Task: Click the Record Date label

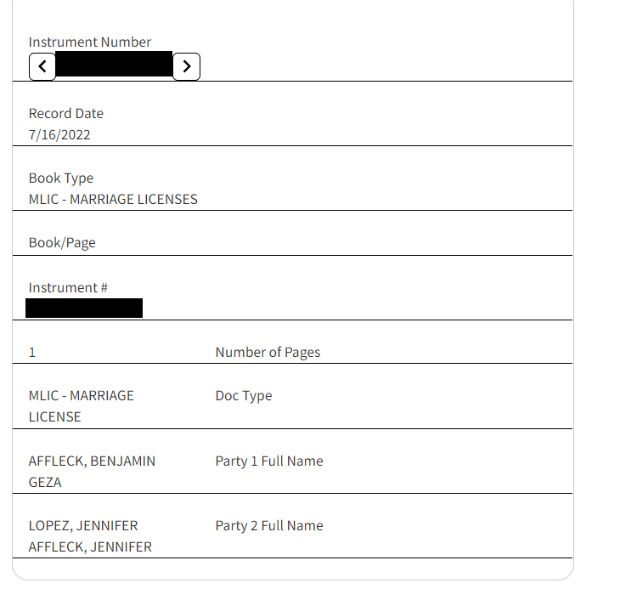Action: (x=66, y=113)
